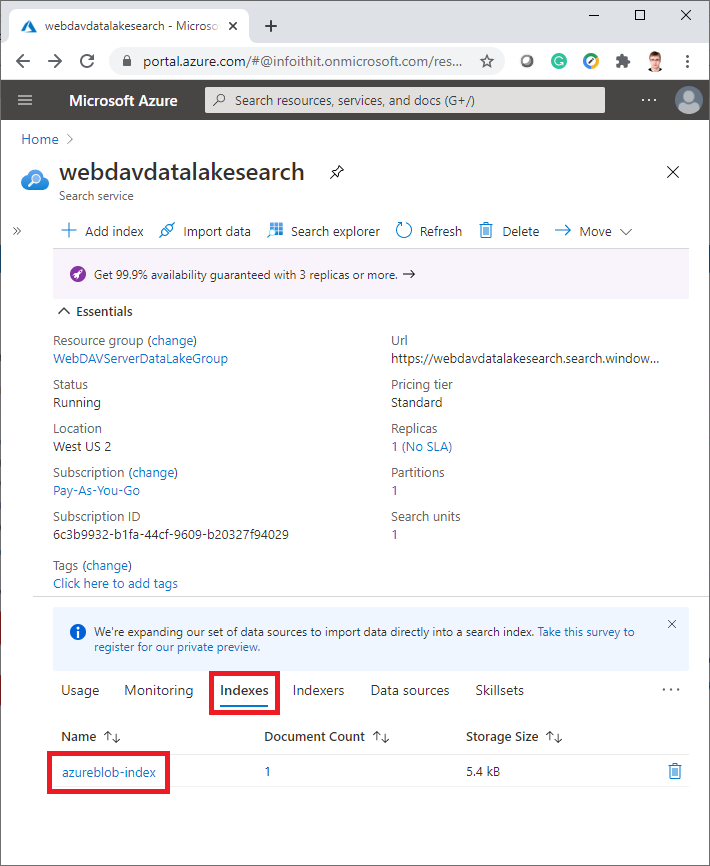Dismiss the data sources info banner
This screenshot has width=710, height=866.
[671, 624]
